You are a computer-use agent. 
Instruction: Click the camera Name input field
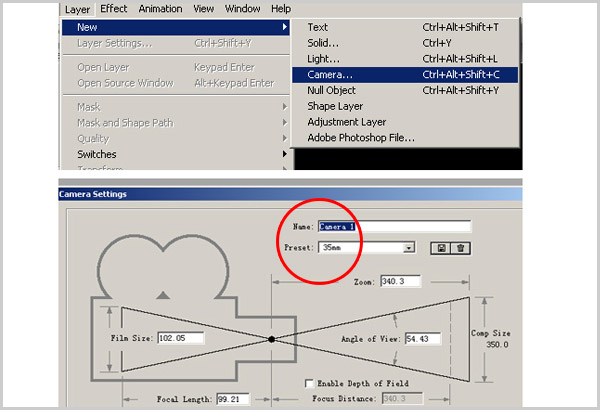(x=394, y=227)
